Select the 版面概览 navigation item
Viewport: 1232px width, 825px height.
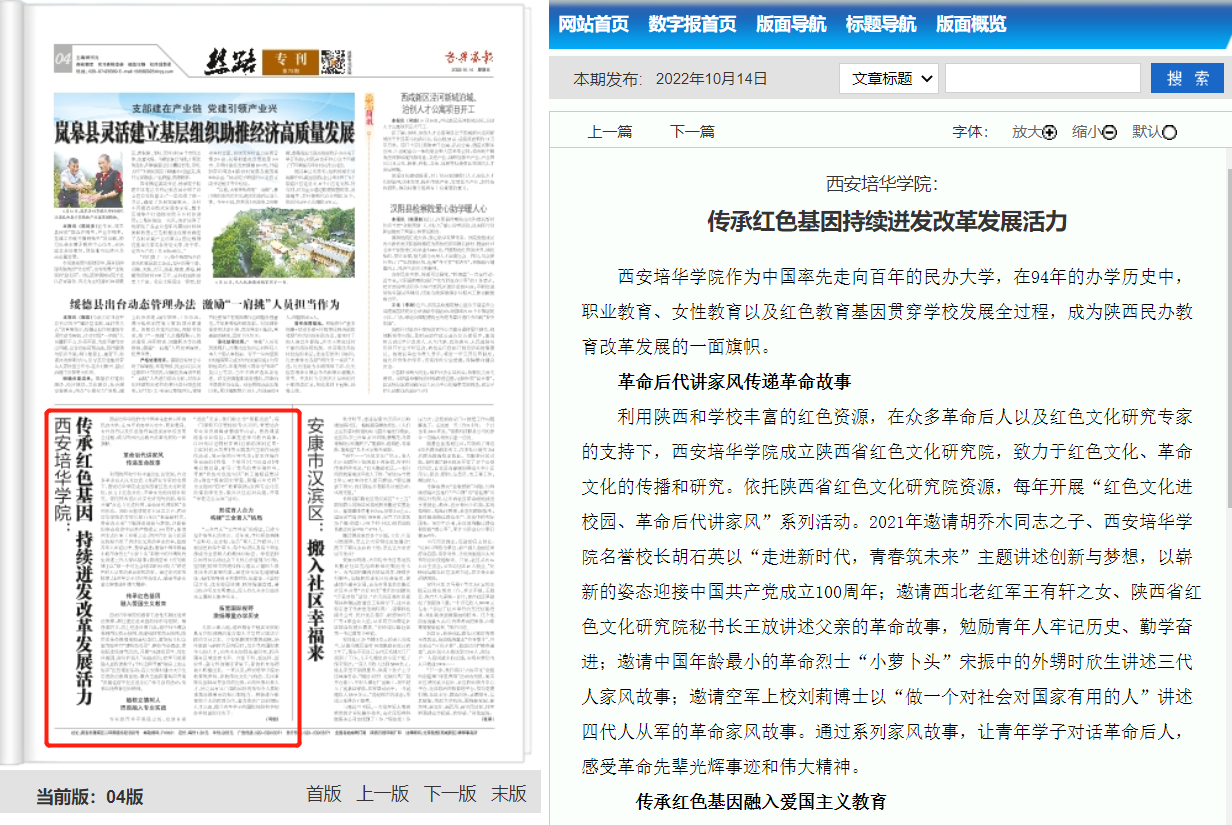point(971,24)
